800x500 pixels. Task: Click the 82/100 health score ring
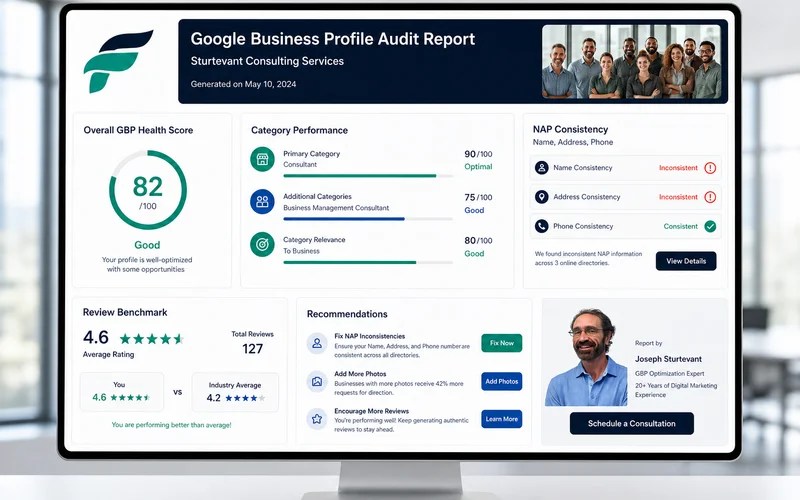[x=148, y=190]
